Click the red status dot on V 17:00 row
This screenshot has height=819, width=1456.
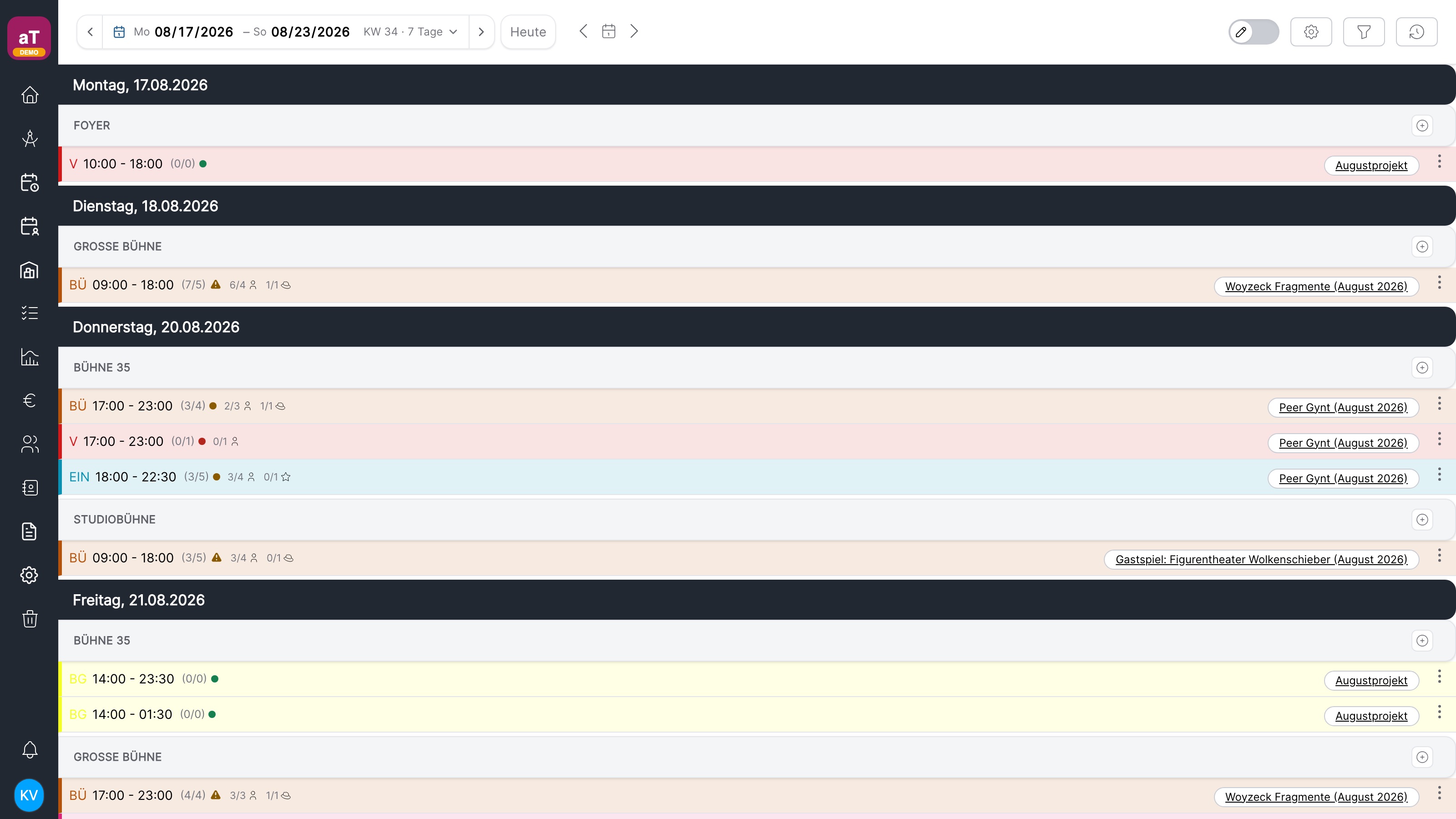(x=202, y=441)
